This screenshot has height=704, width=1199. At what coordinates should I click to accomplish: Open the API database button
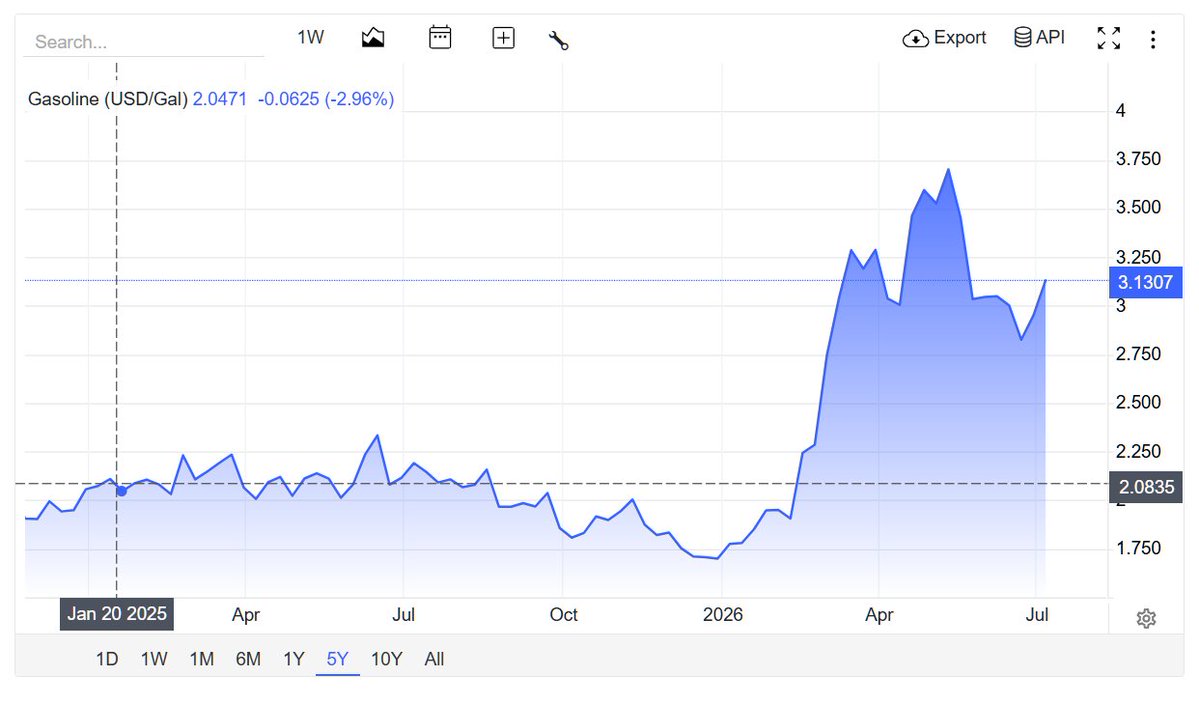pyautogui.click(x=1039, y=37)
